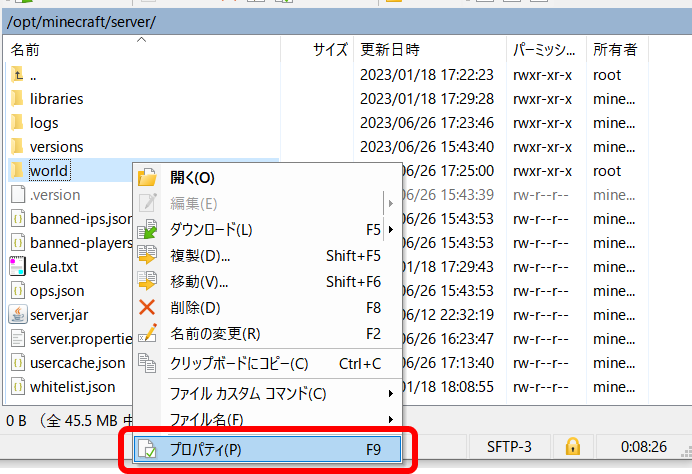Image resolution: width=692 pixels, height=474 pixels.
Task: Select the eula.txt file name
Action: [x=54, y=267]
